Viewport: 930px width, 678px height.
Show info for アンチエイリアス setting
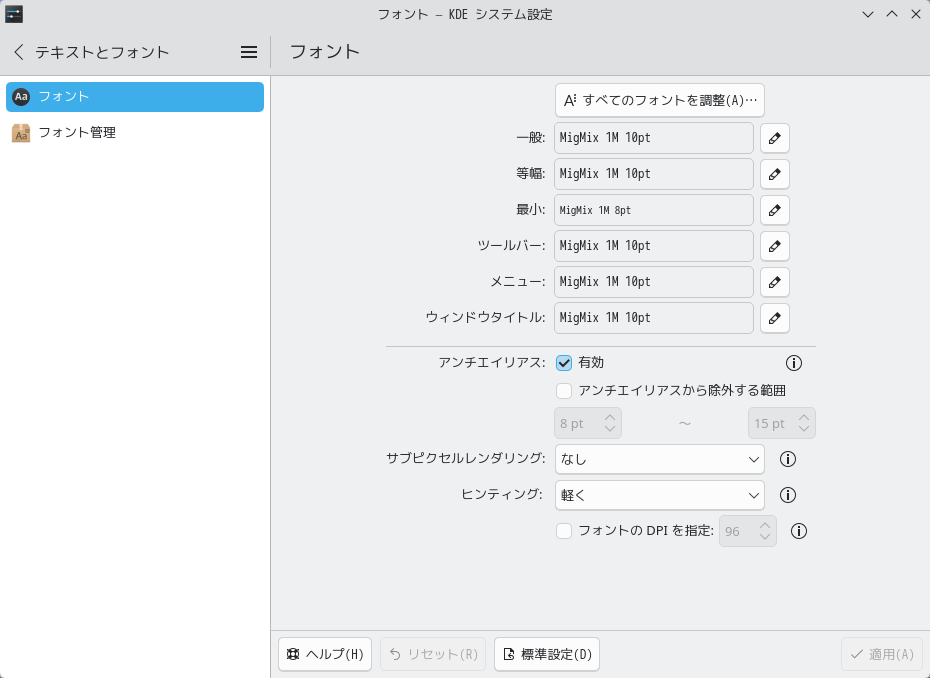[794, 363]
